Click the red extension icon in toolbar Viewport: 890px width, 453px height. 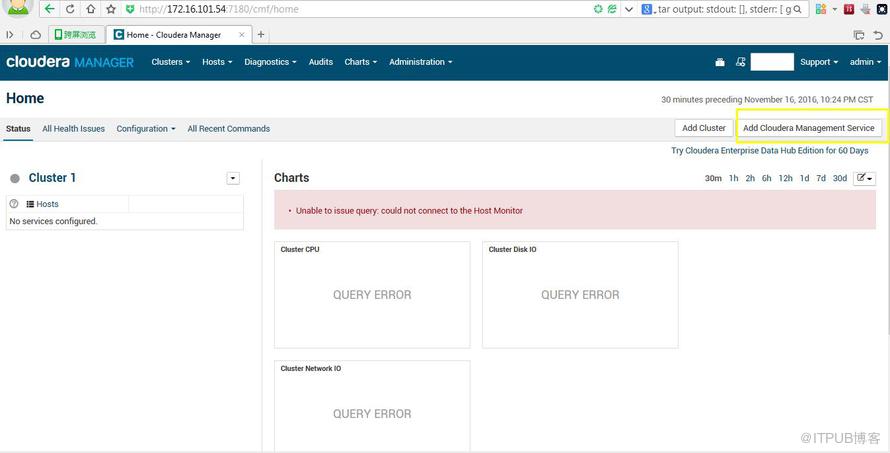click(849, 9)
